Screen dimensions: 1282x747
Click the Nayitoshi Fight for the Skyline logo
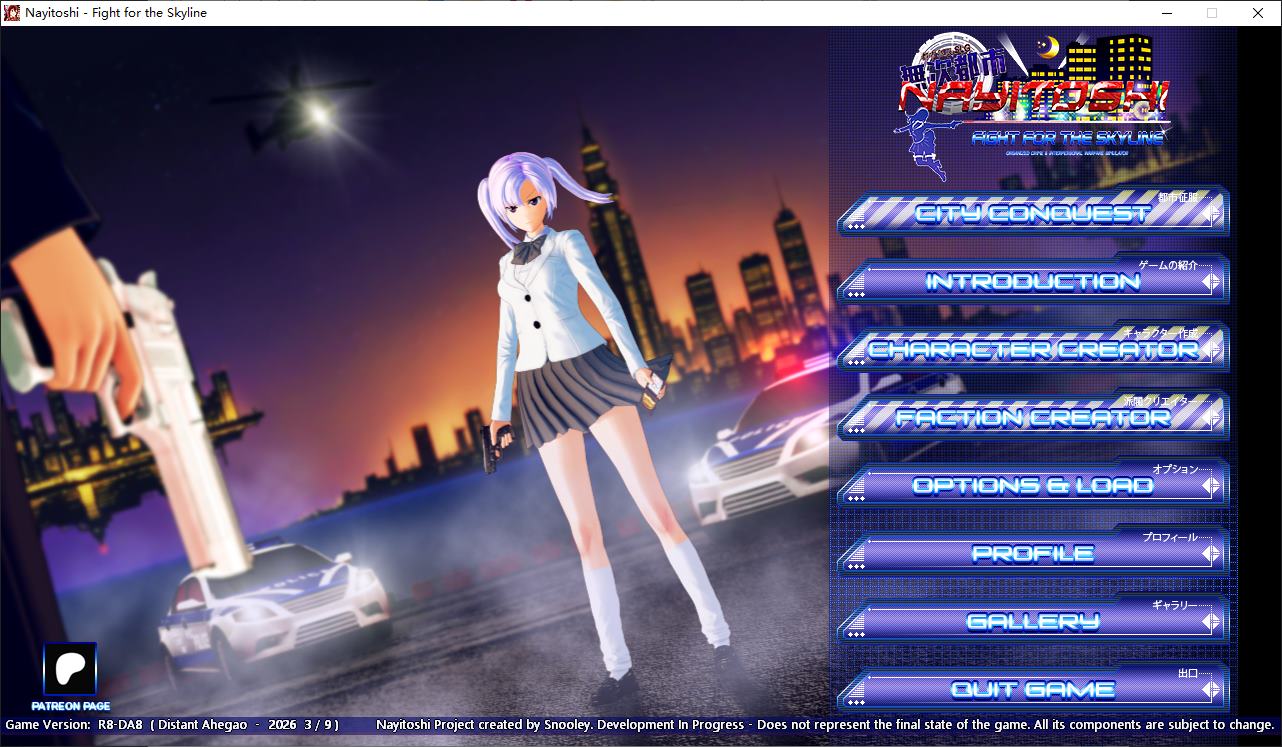click(1030, 100)
